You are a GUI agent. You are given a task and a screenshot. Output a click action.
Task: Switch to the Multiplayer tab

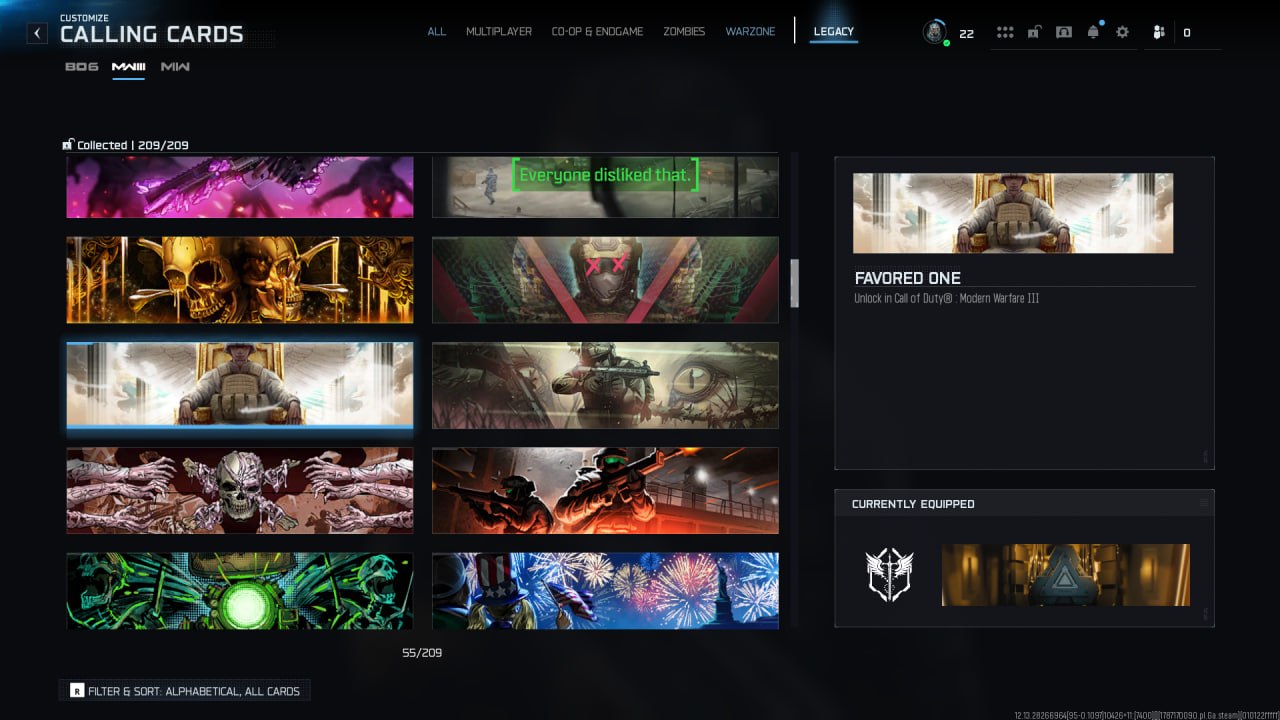click(x=499, y=32)
